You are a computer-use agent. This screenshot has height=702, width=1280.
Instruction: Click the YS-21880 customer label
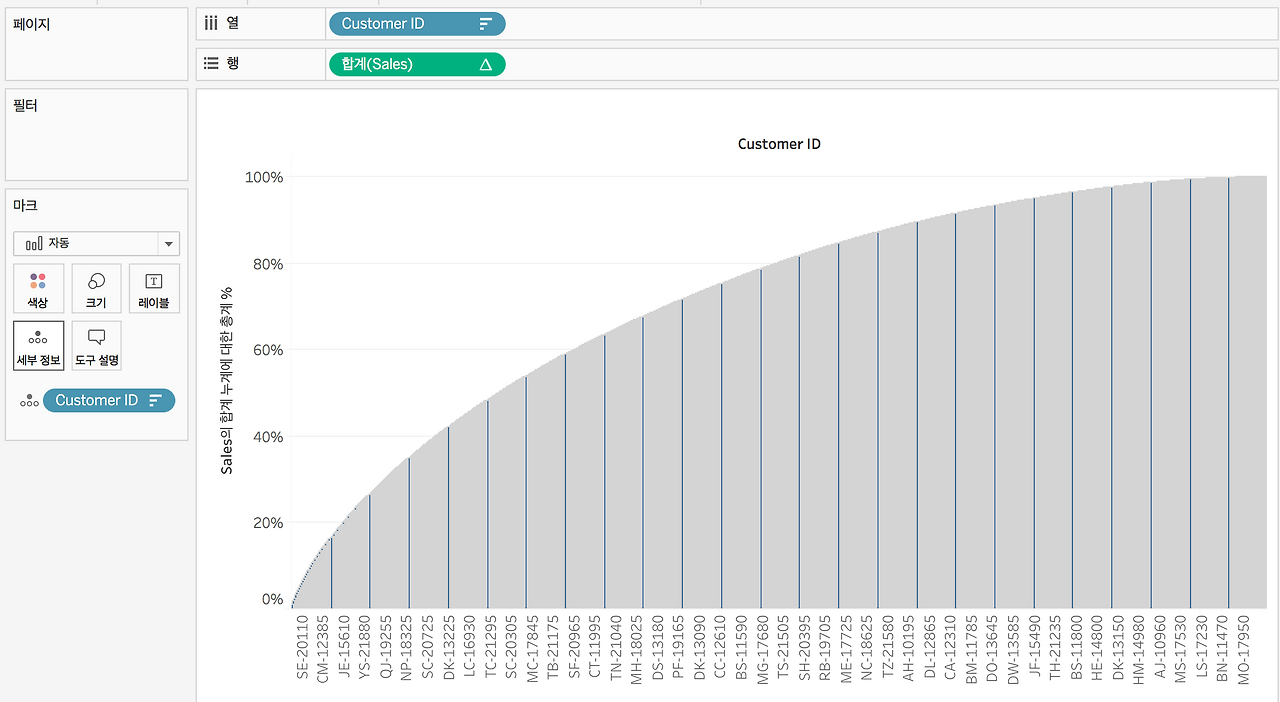point(363,648)
